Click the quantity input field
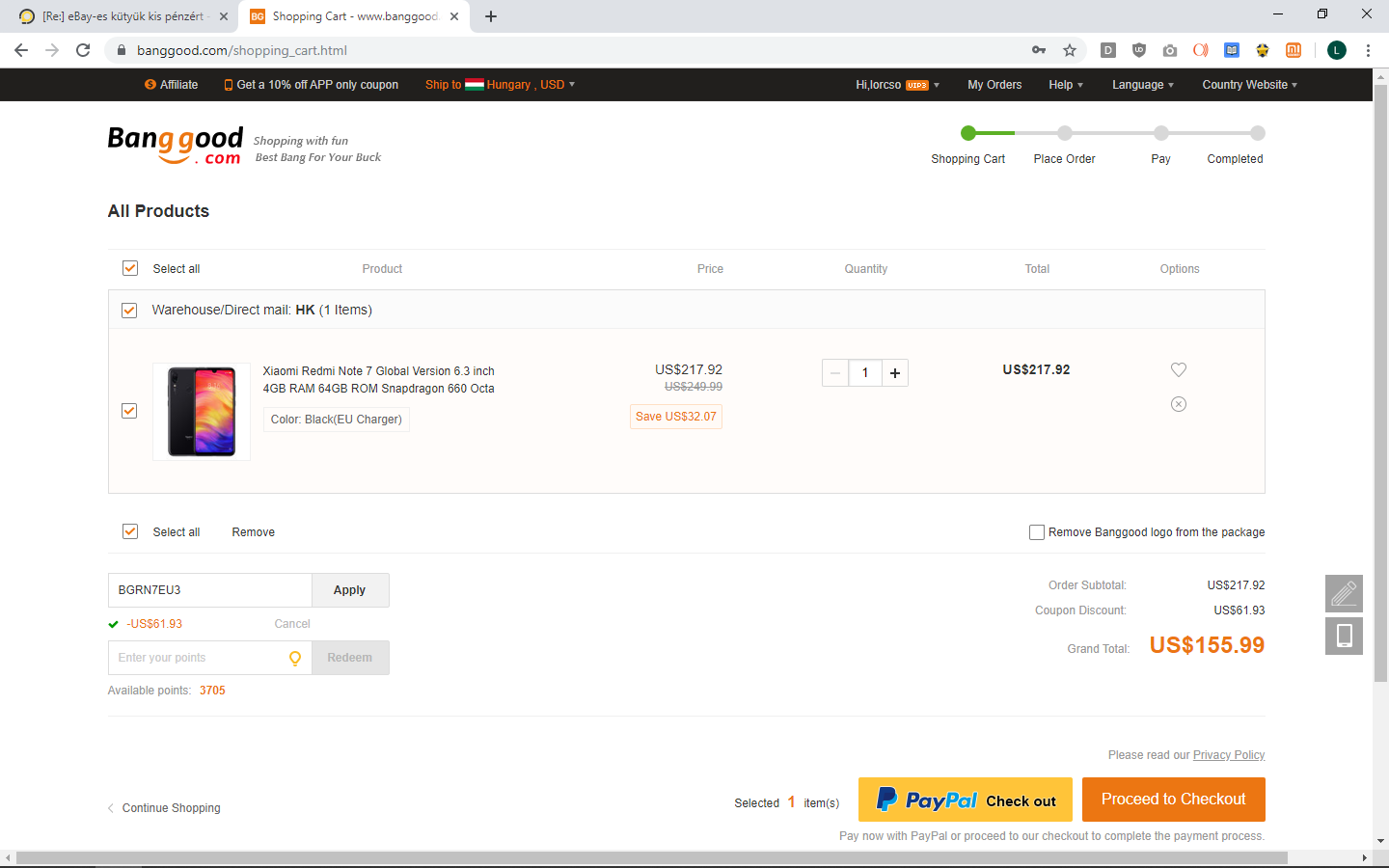1389x868 pixels. pos(865,373)
